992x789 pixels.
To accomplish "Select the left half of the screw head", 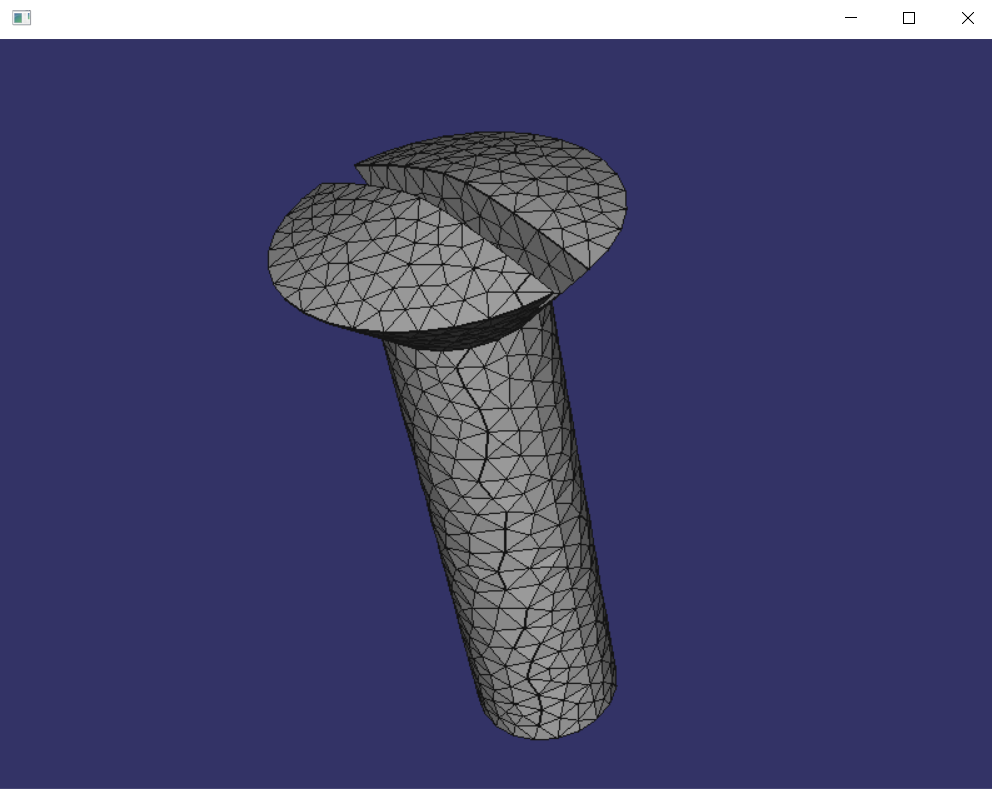I will [x=360, y=260].
